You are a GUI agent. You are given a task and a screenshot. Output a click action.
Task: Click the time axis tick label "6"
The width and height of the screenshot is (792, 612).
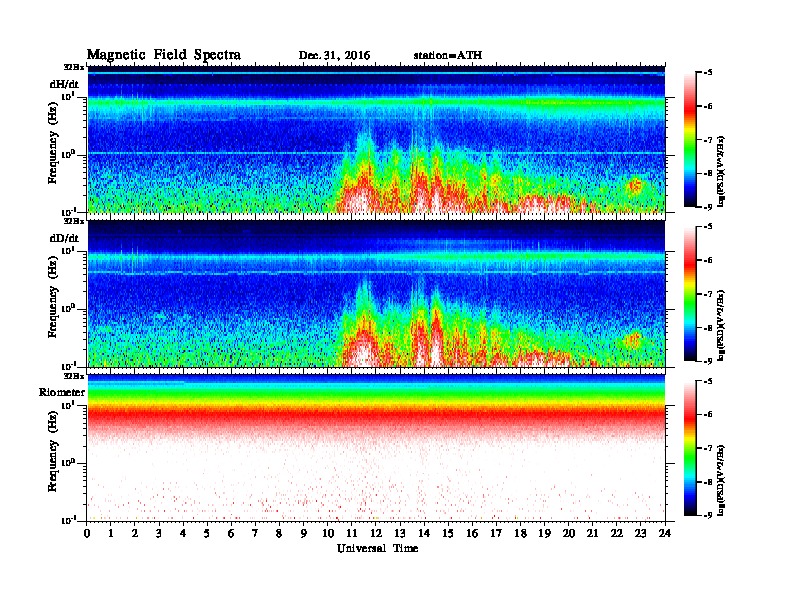pos(231,533)
